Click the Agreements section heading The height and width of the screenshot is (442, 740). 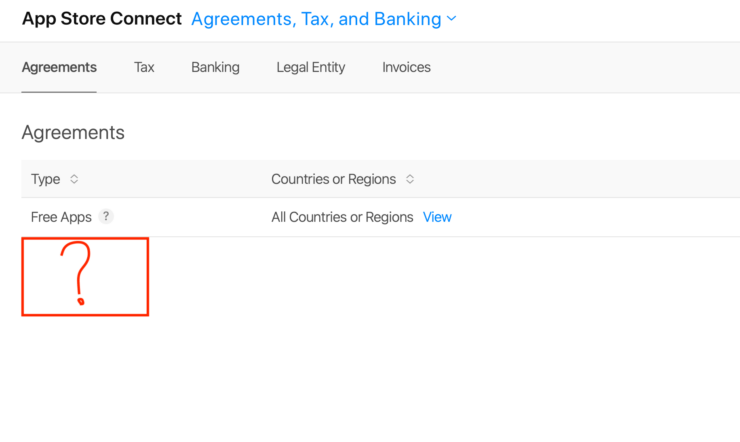73,132
